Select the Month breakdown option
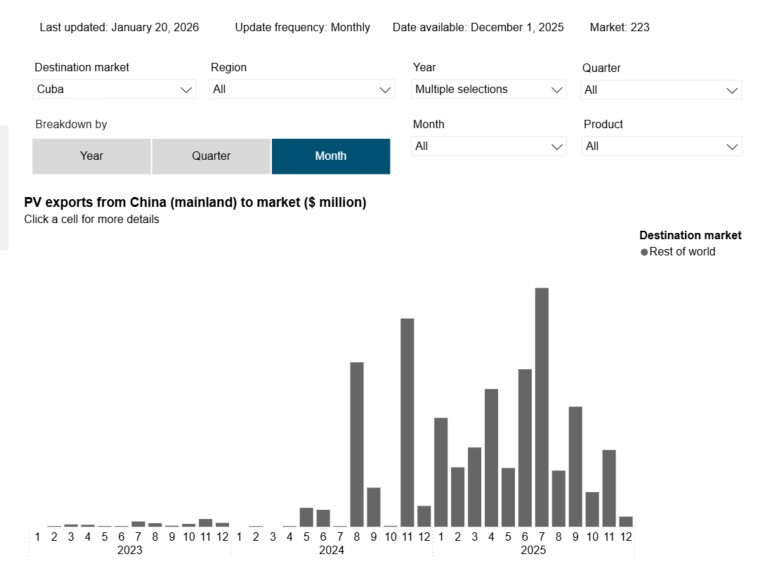765x572 pixels. (x=331, y=156)
